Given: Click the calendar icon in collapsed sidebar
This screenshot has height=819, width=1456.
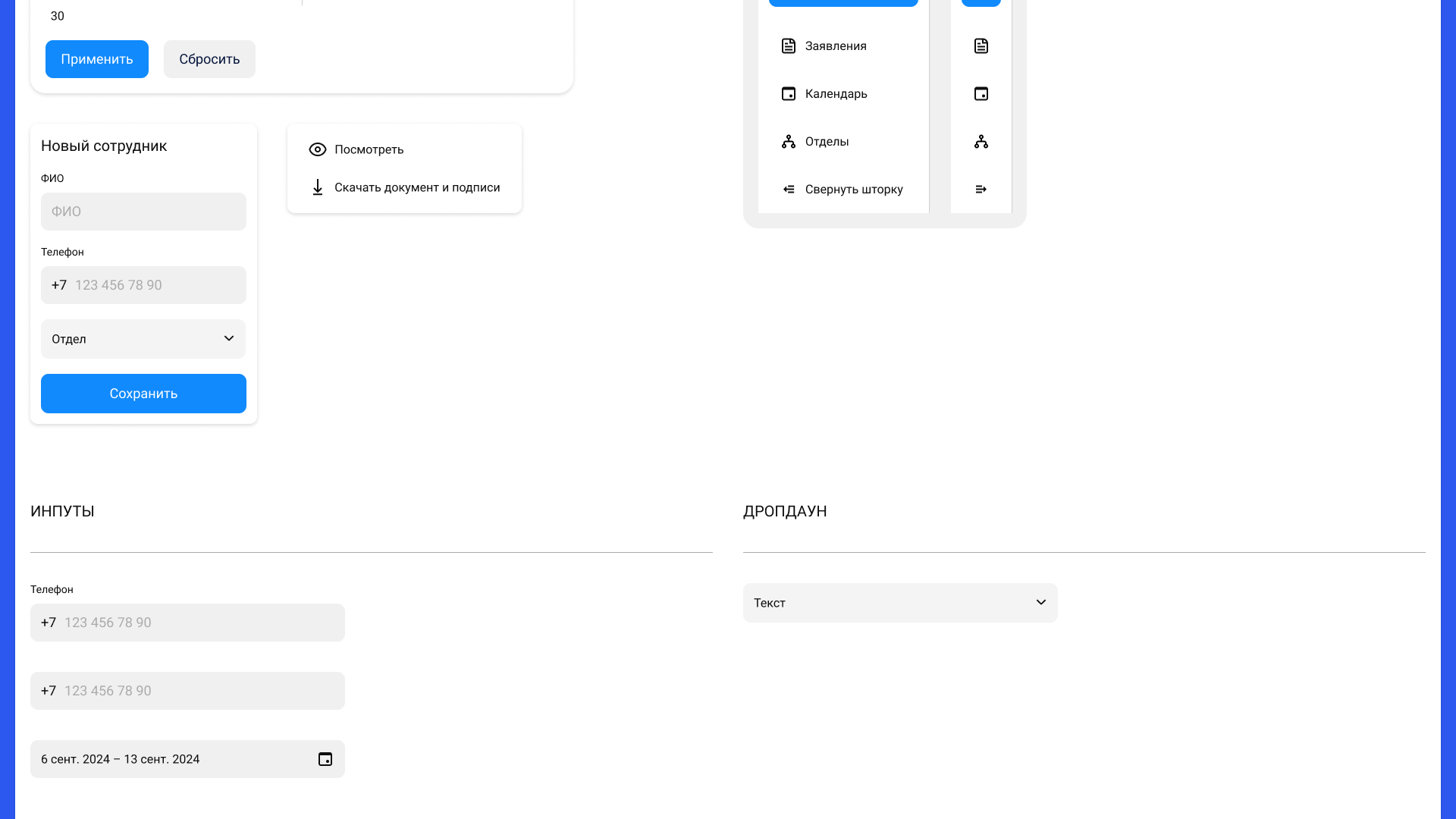Looking at the screenshot, I should [x=981, y=93].
